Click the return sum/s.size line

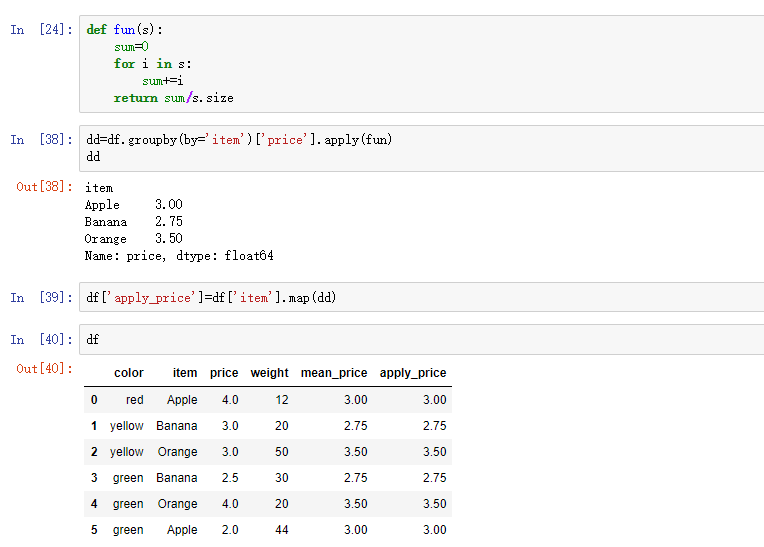coord(173,98)
